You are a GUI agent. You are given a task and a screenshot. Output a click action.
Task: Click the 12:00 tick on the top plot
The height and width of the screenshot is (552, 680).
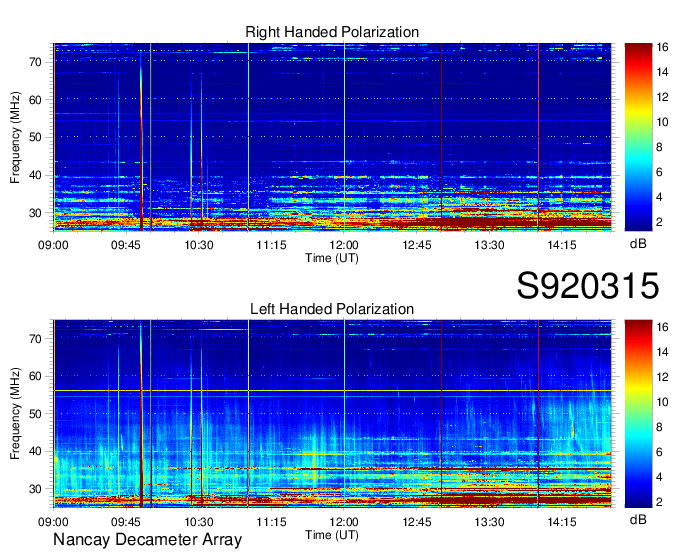point(344,245)
